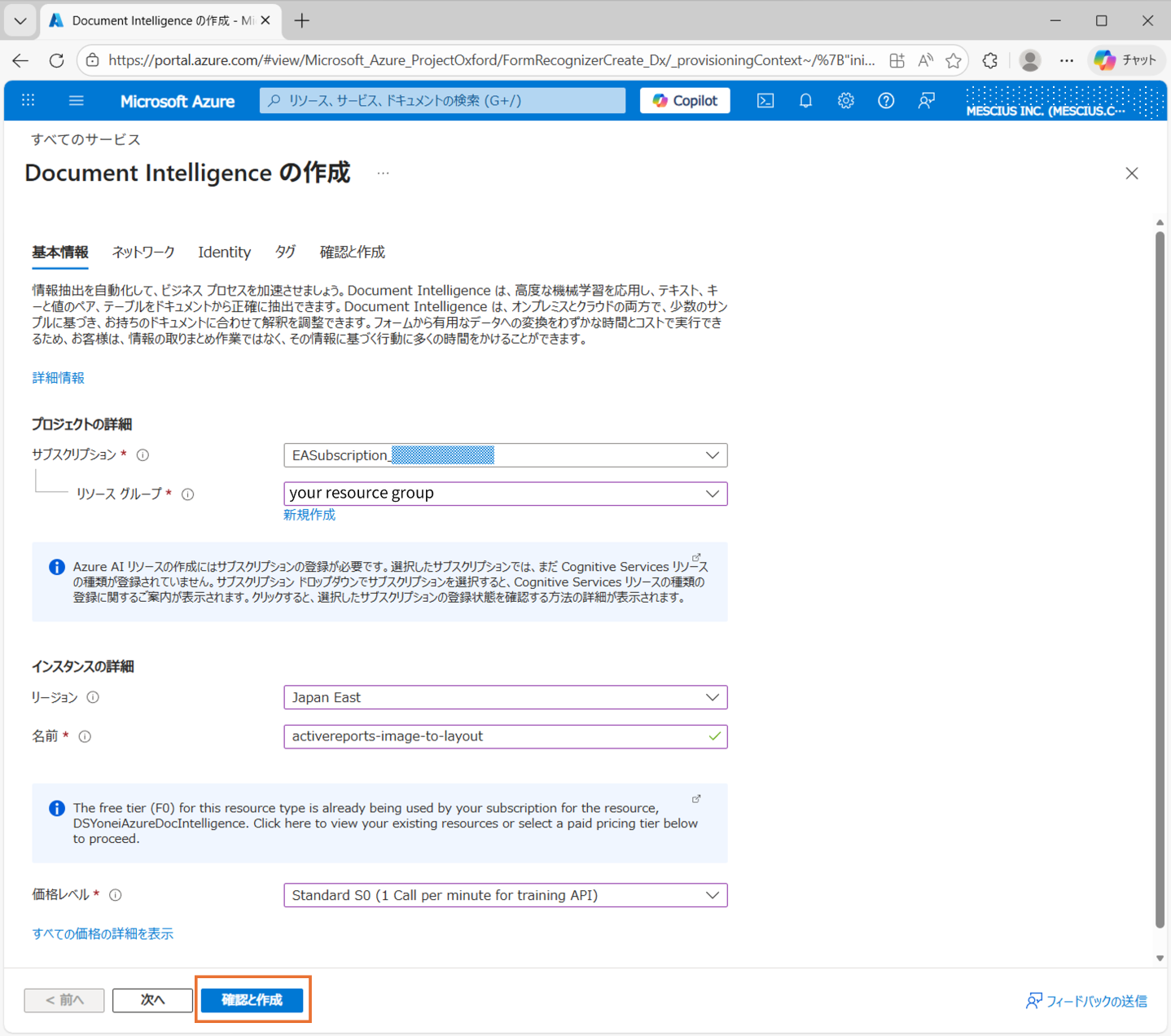
Task: Open the help question mark icon
Action: click(x=886, y=100)
